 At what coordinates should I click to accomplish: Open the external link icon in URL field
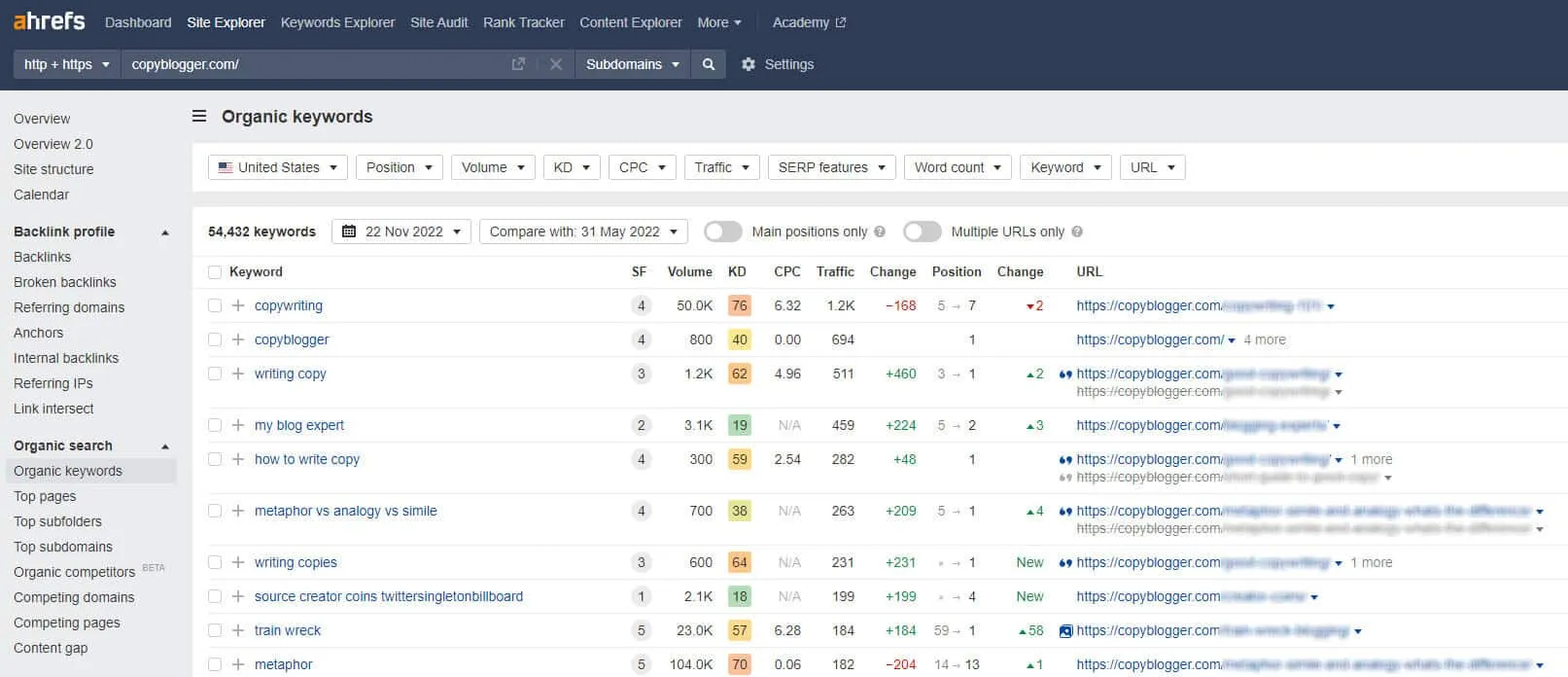518,64
